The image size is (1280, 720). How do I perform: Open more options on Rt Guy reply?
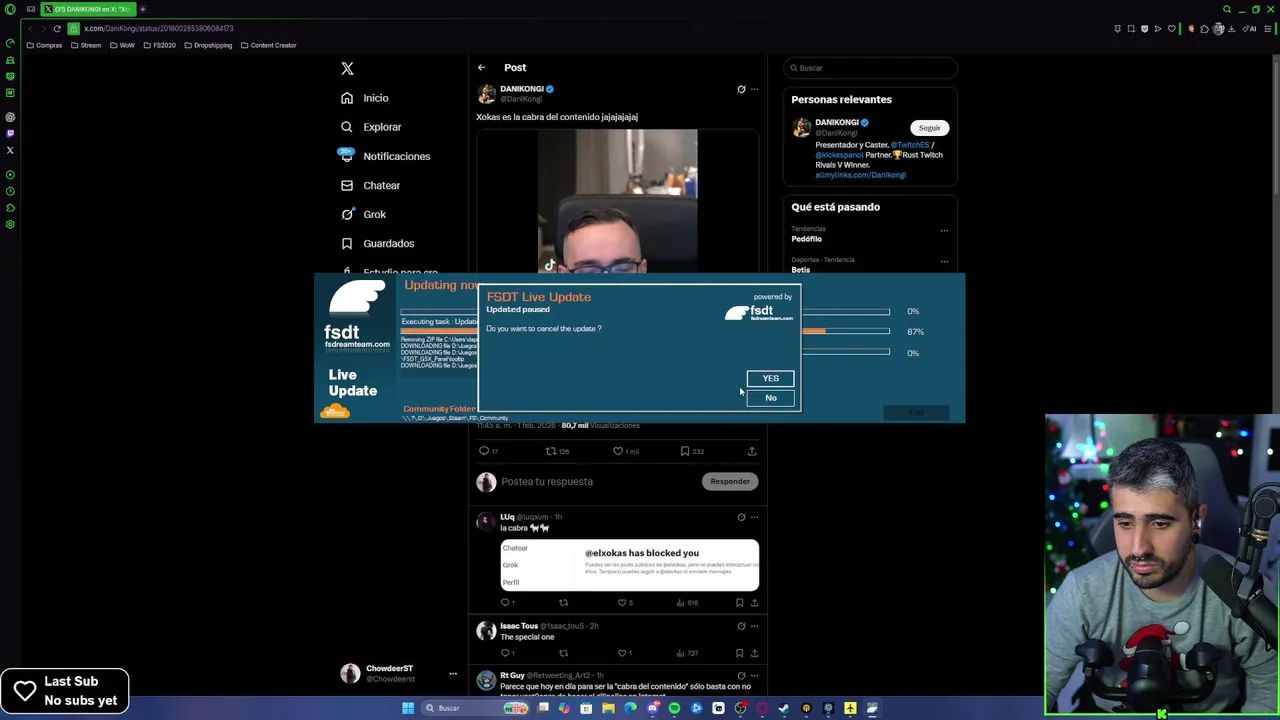coord(754,675)
